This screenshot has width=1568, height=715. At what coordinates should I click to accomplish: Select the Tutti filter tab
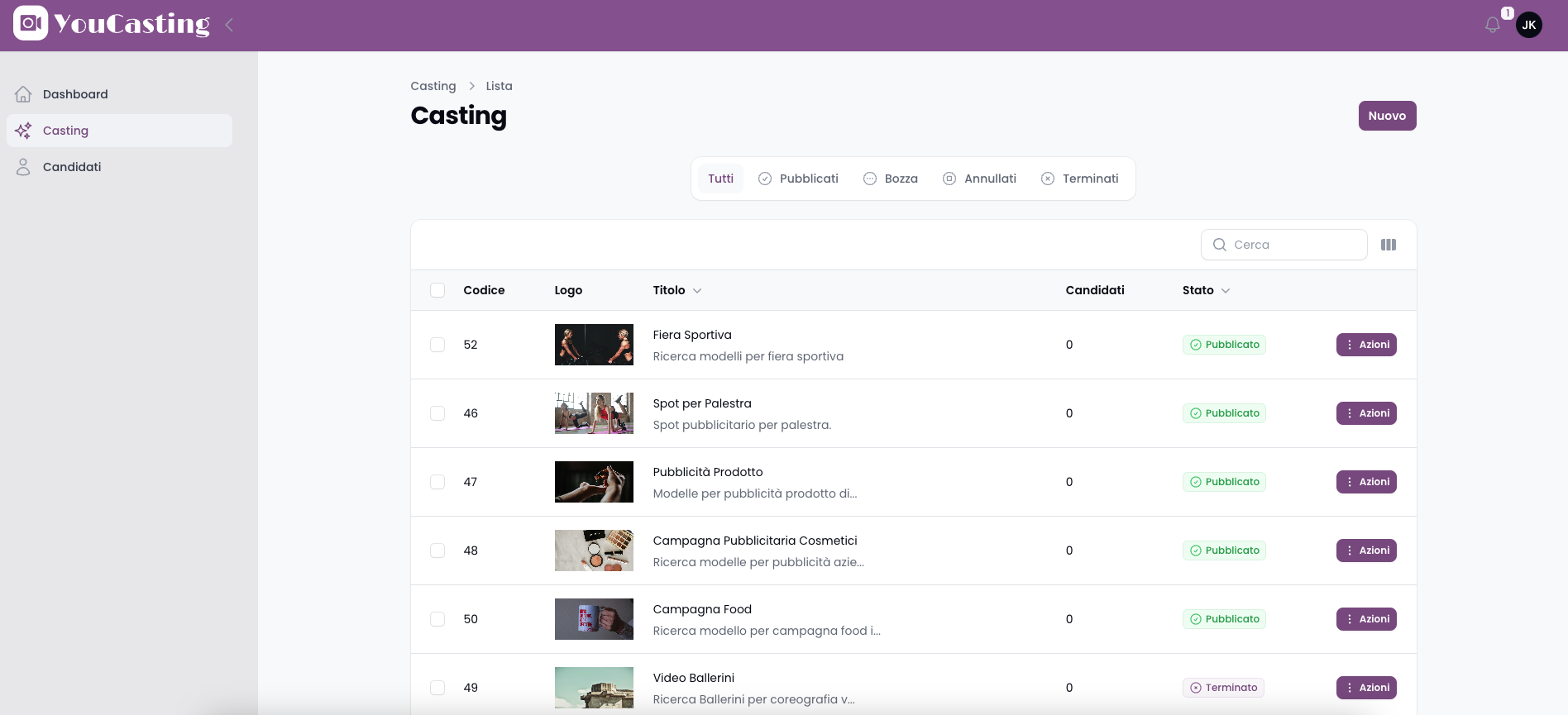coord(720,179)
